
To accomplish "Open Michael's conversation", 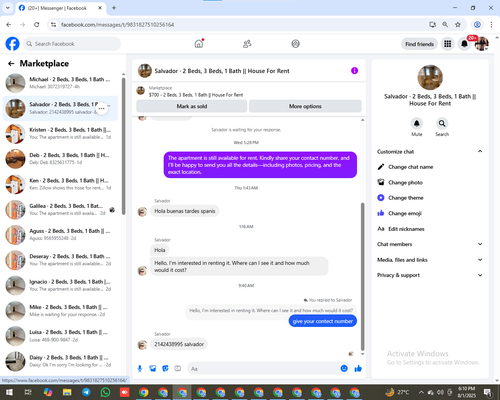I will click(60, 83).
